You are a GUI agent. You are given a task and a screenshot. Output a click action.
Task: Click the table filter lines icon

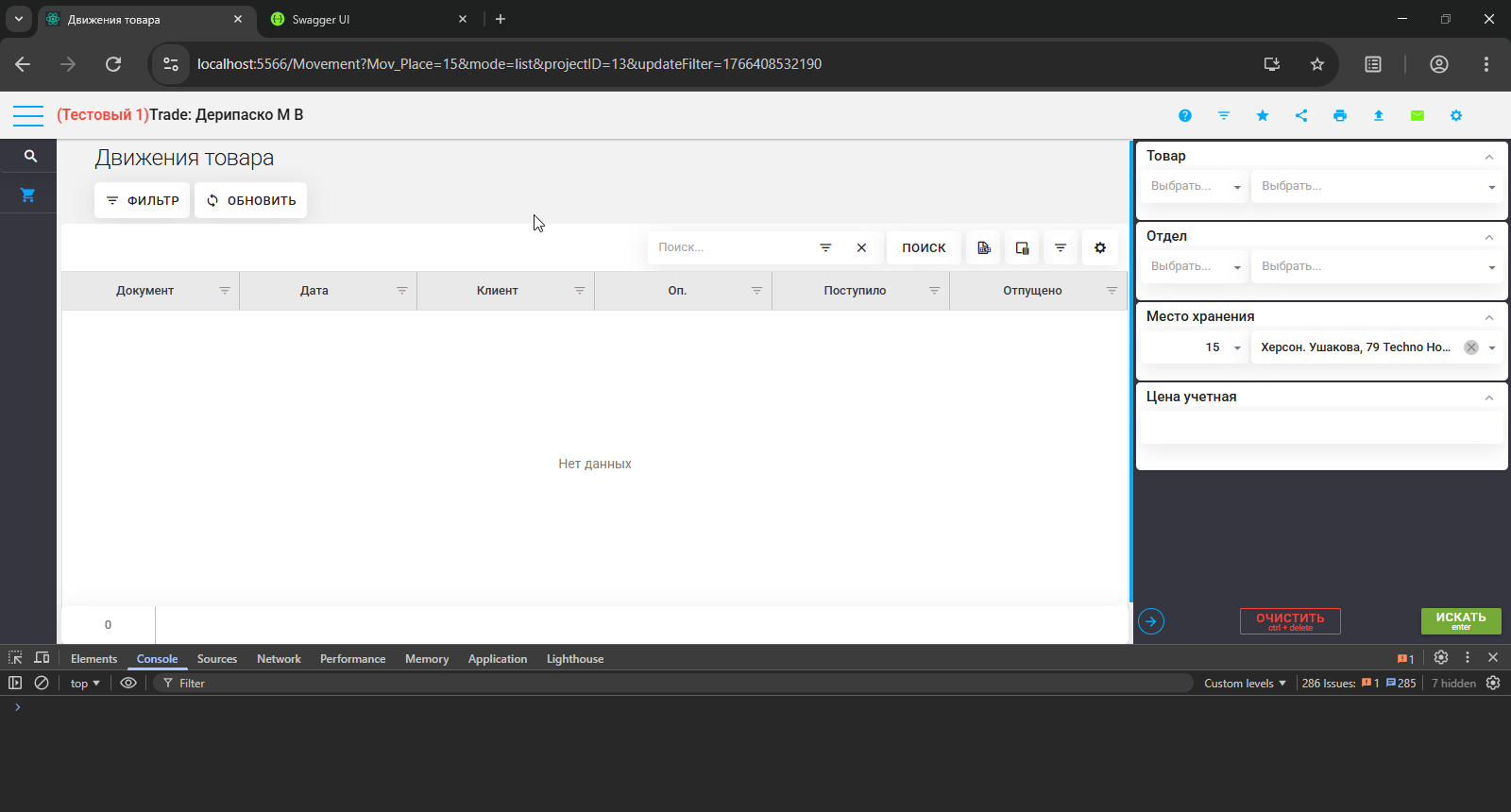[1061, 247]
